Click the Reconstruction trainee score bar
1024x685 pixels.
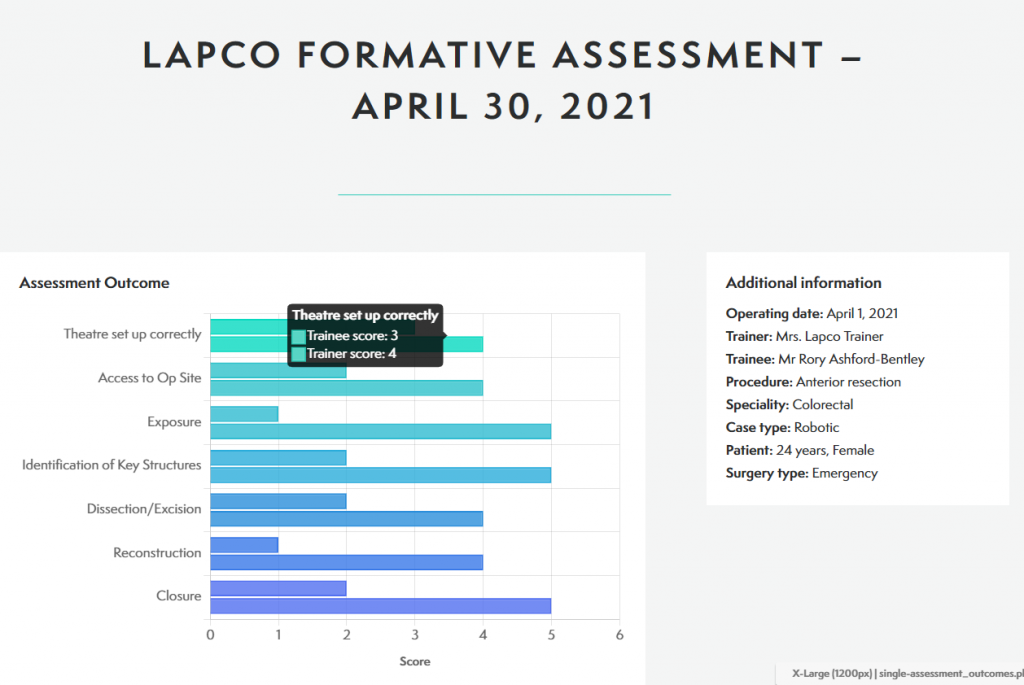[x=244, y=545]
